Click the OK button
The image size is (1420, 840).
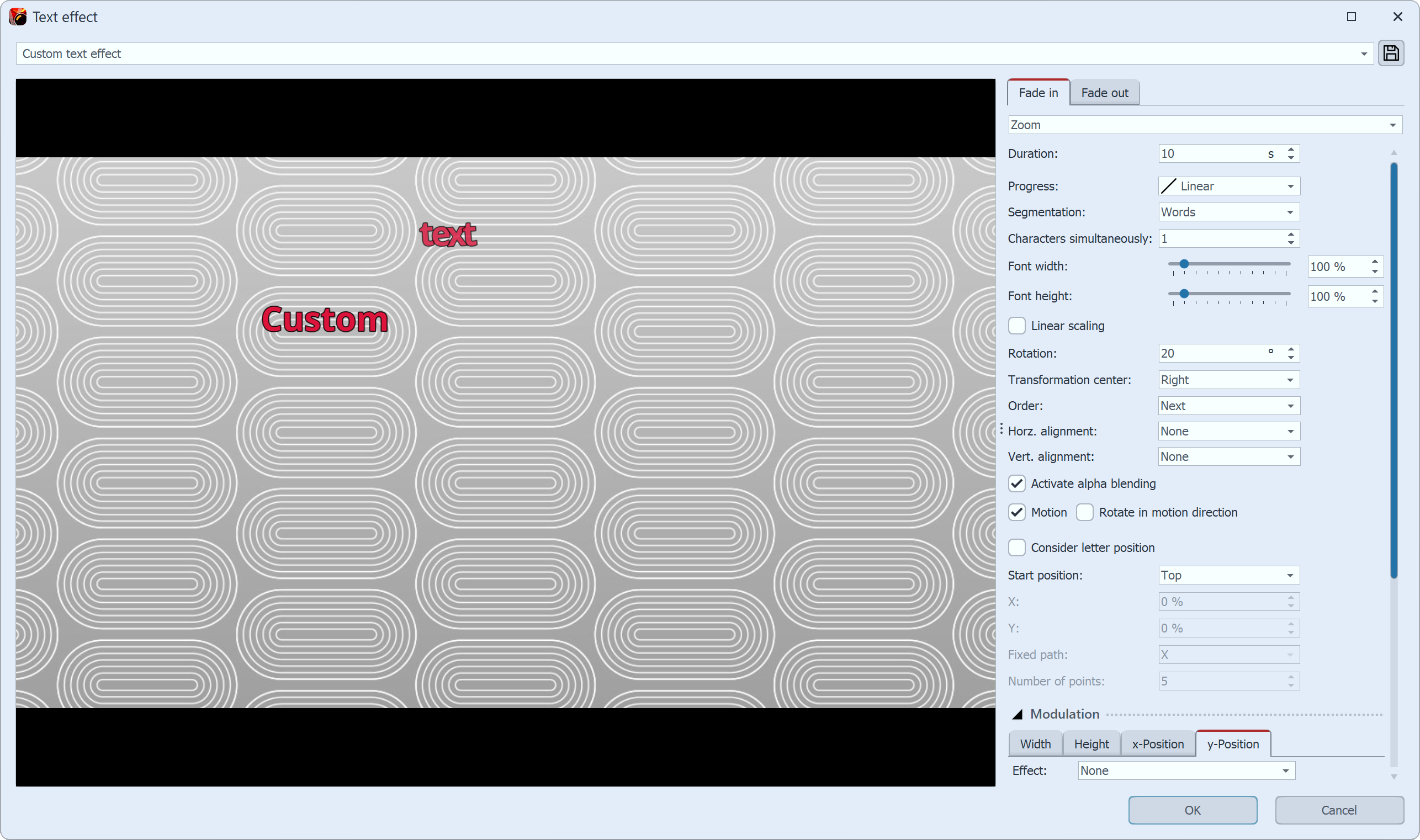(1192, 810)
